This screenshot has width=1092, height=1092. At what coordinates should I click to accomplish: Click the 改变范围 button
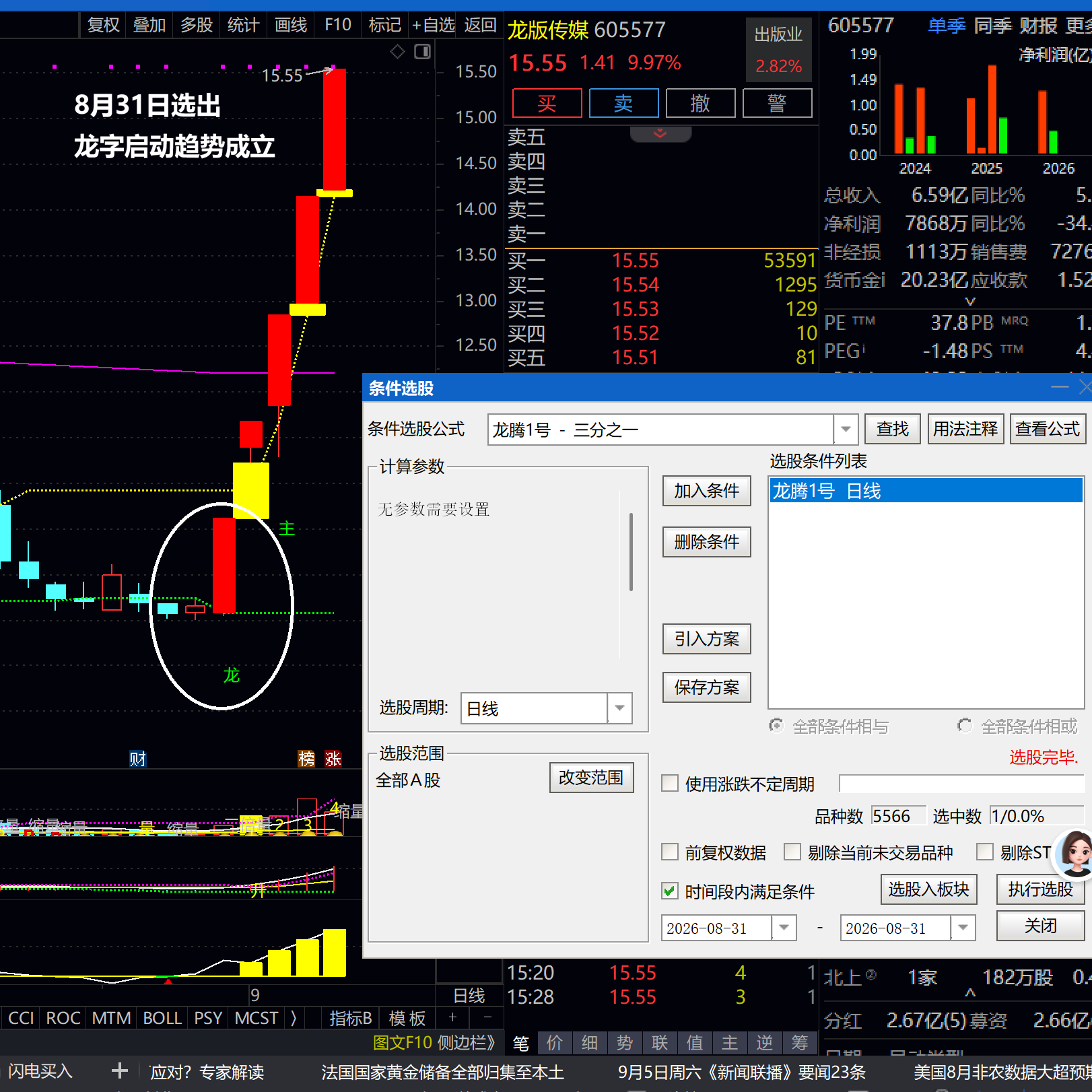591,778
